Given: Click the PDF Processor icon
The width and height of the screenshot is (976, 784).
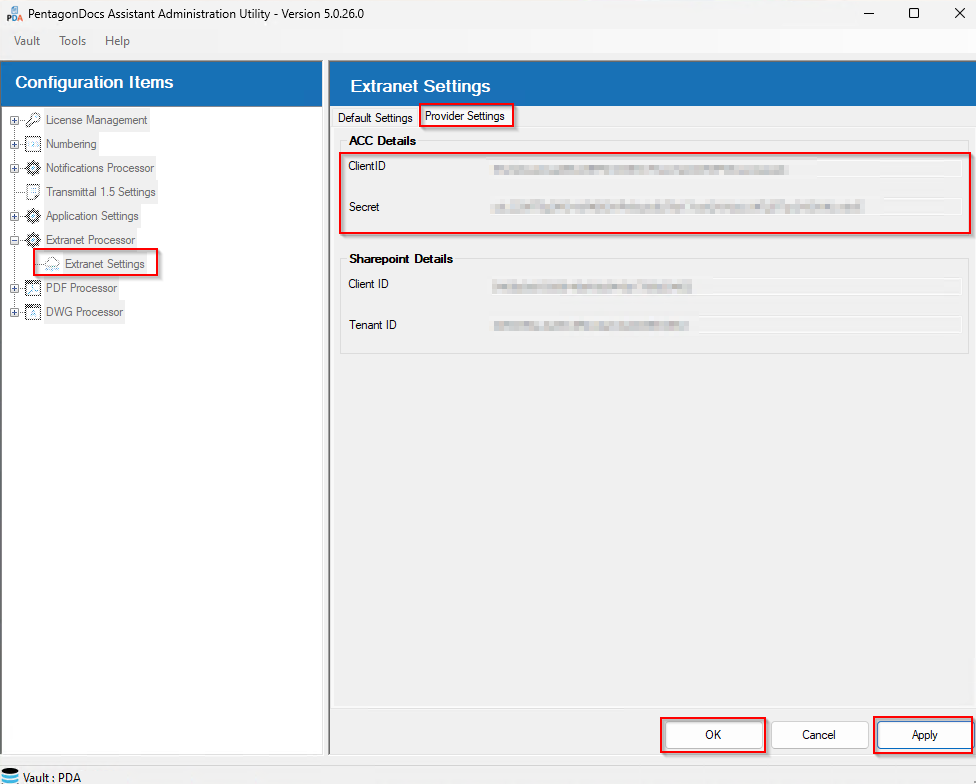Looking at the screenshot, I should (x=33, y=288).
